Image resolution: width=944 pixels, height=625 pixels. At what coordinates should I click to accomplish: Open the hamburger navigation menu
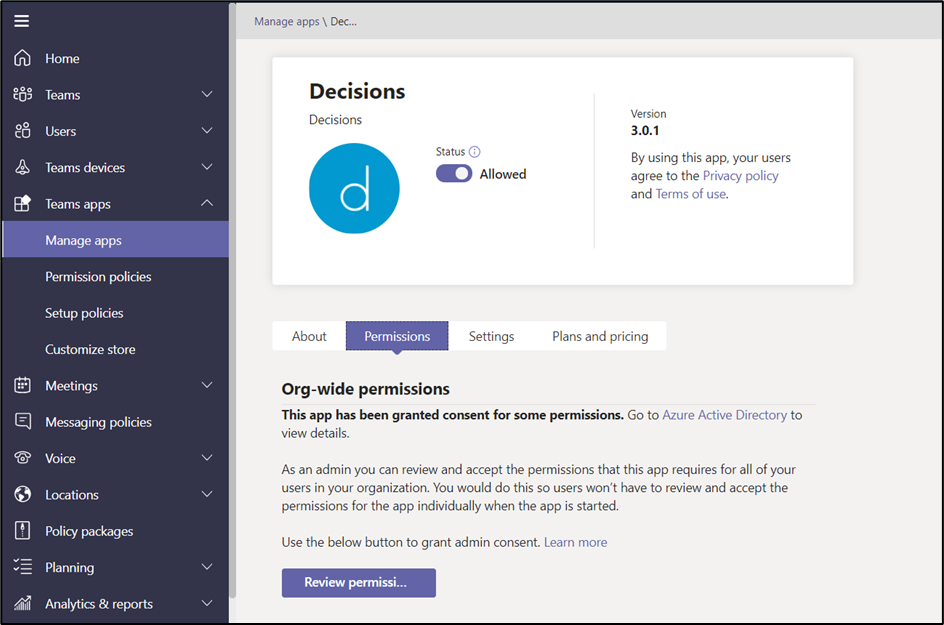pos(22,22)
